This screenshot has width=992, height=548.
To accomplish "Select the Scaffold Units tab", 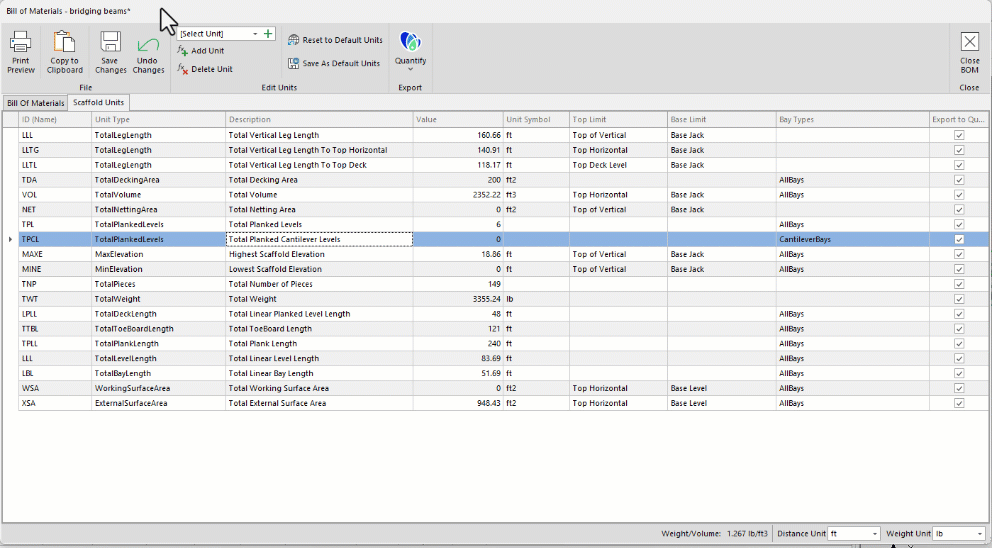I will (x=98, y=103).
